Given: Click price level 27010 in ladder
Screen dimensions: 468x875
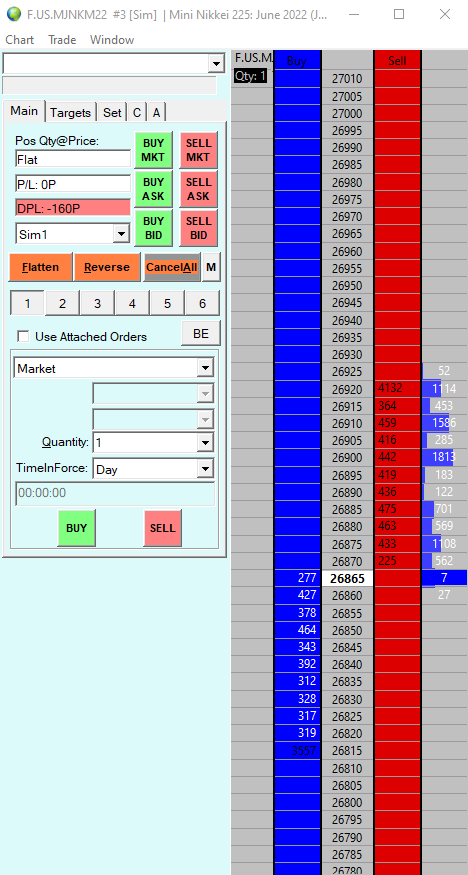Looking at the screenshot, I should point(347,79).
